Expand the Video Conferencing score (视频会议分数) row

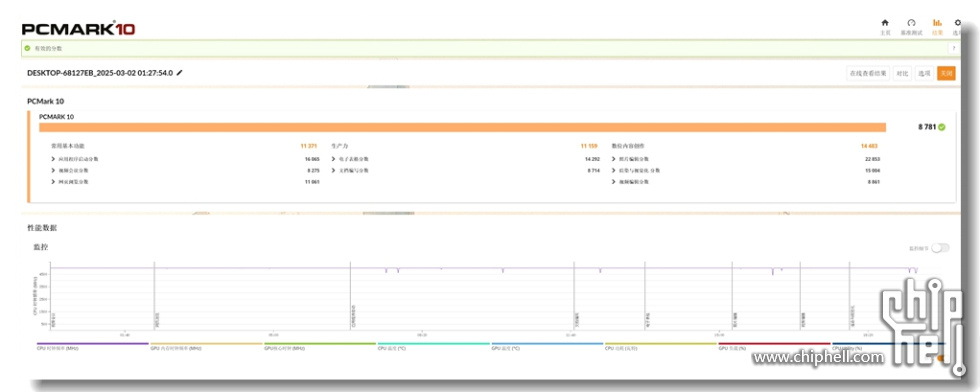[186, 170]
